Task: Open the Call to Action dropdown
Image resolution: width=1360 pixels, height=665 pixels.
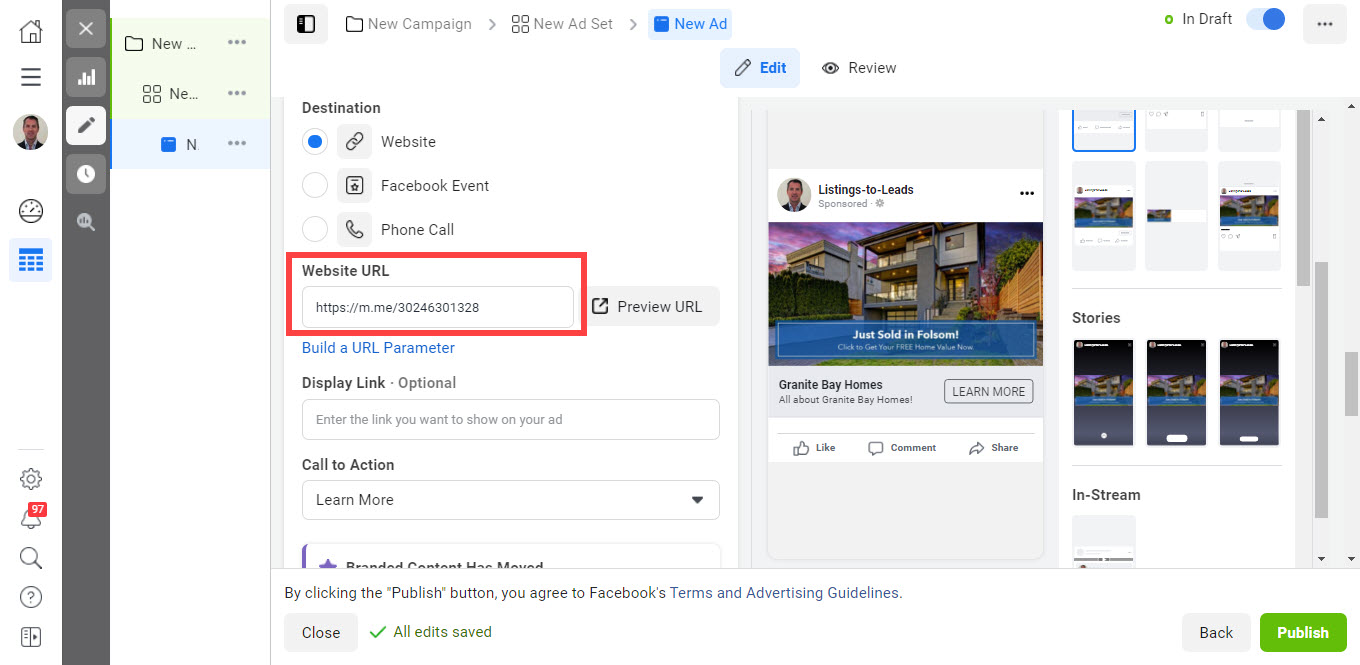Action: coord(510,500)
